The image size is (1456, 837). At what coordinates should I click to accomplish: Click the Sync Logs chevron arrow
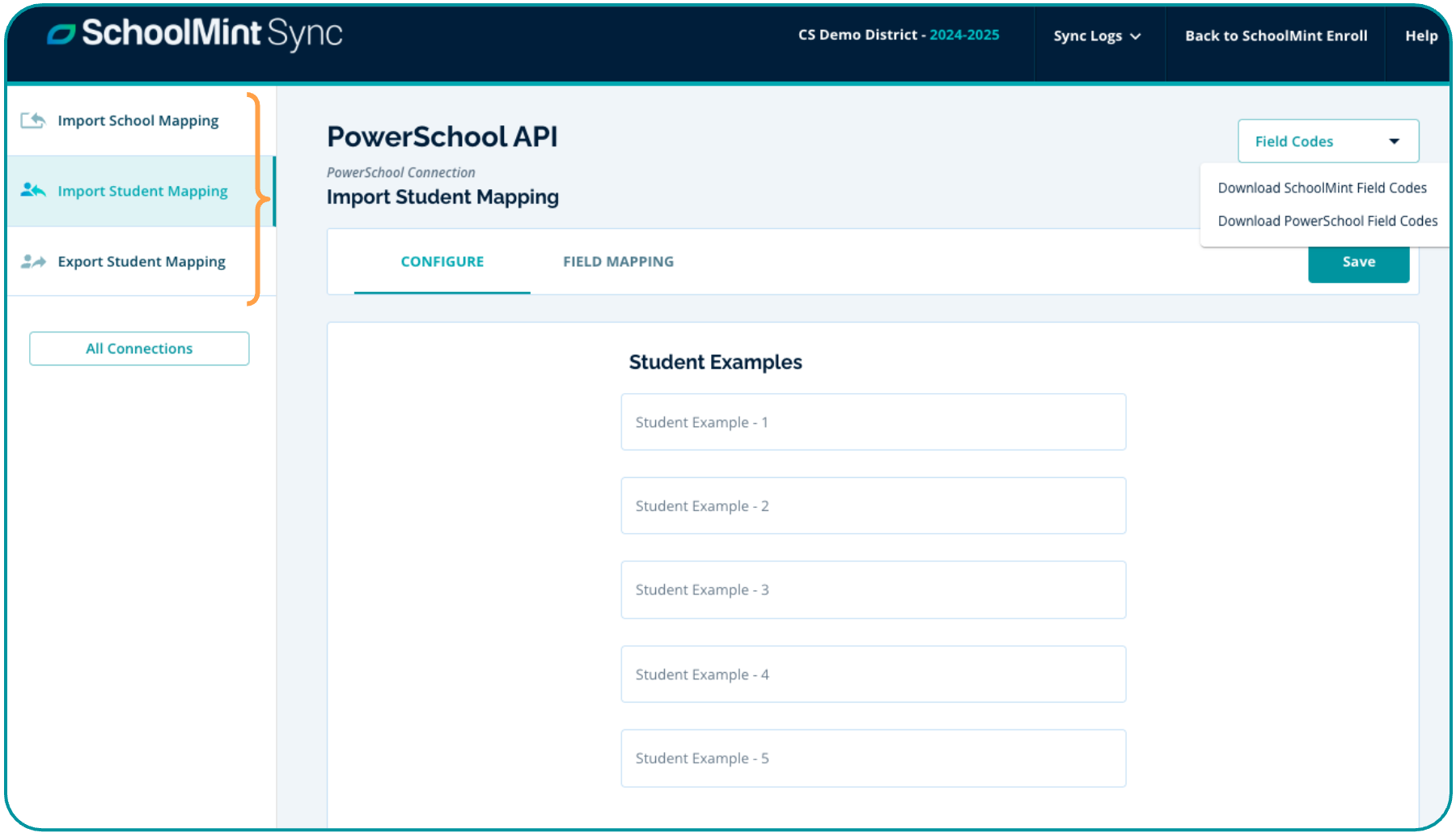tap(1136, 36)
